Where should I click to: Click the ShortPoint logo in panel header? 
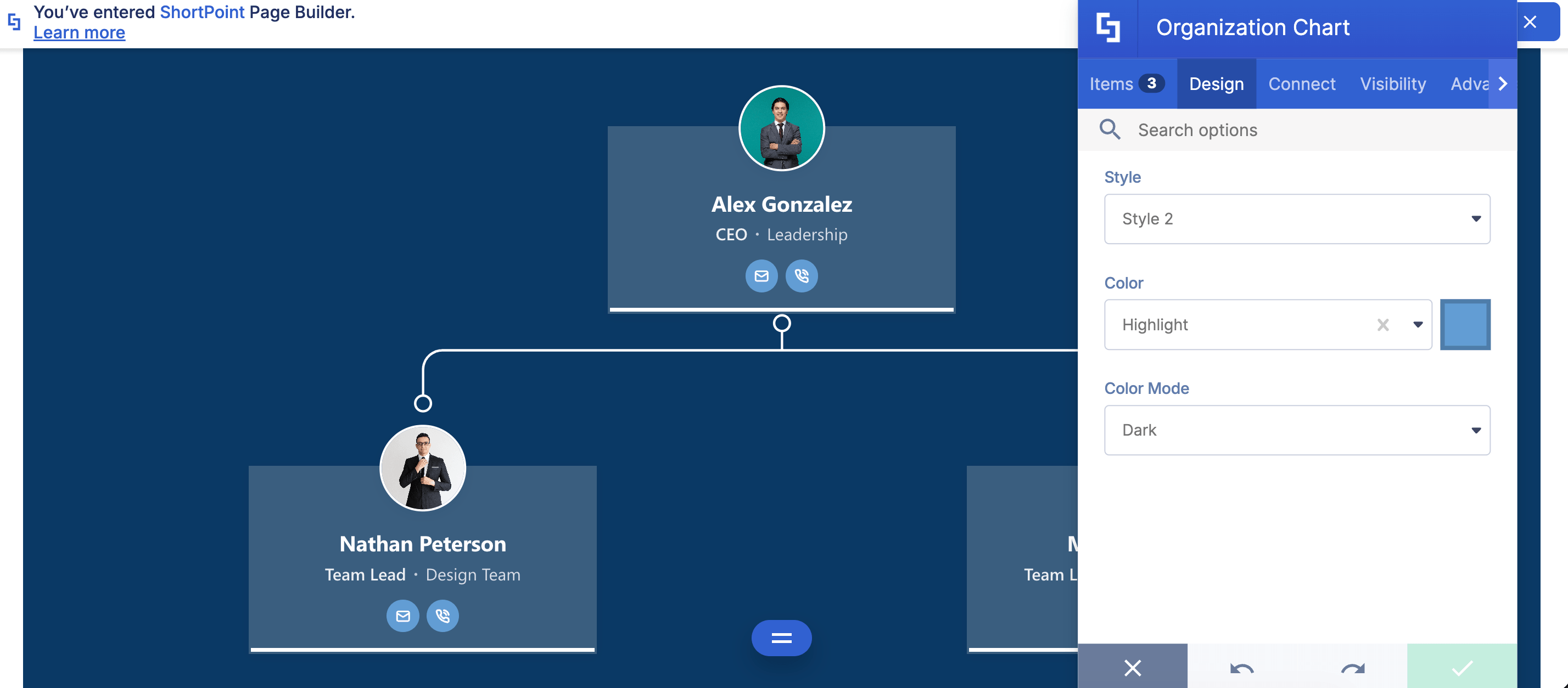pyautogui.click(x=1108, y=28)
